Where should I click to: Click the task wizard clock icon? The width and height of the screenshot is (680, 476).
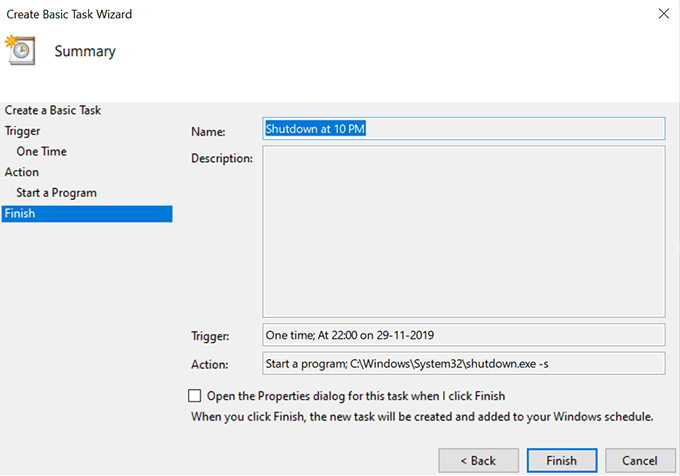(20, 50)
